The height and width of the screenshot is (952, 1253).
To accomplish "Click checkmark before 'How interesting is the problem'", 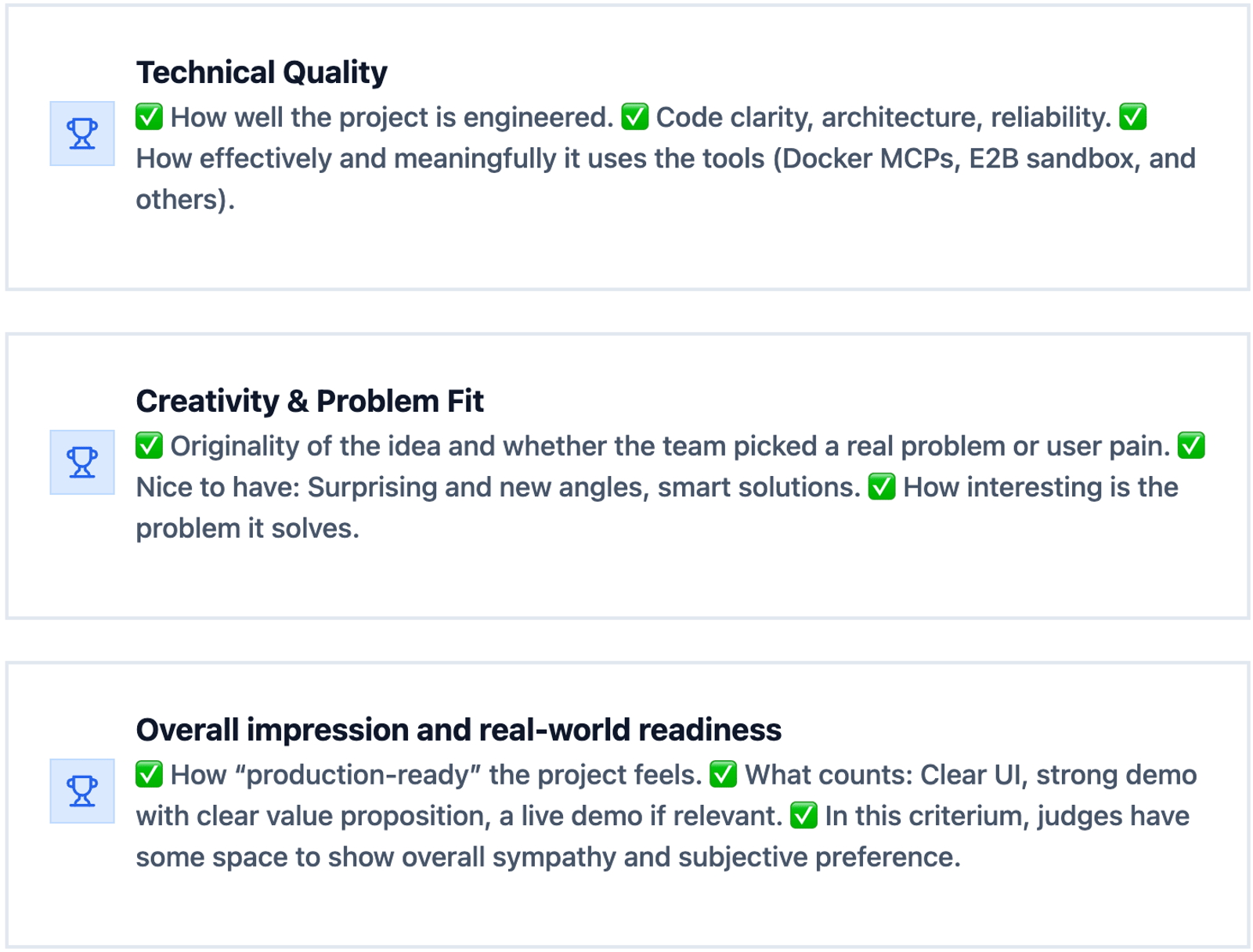I will point(881,487).
